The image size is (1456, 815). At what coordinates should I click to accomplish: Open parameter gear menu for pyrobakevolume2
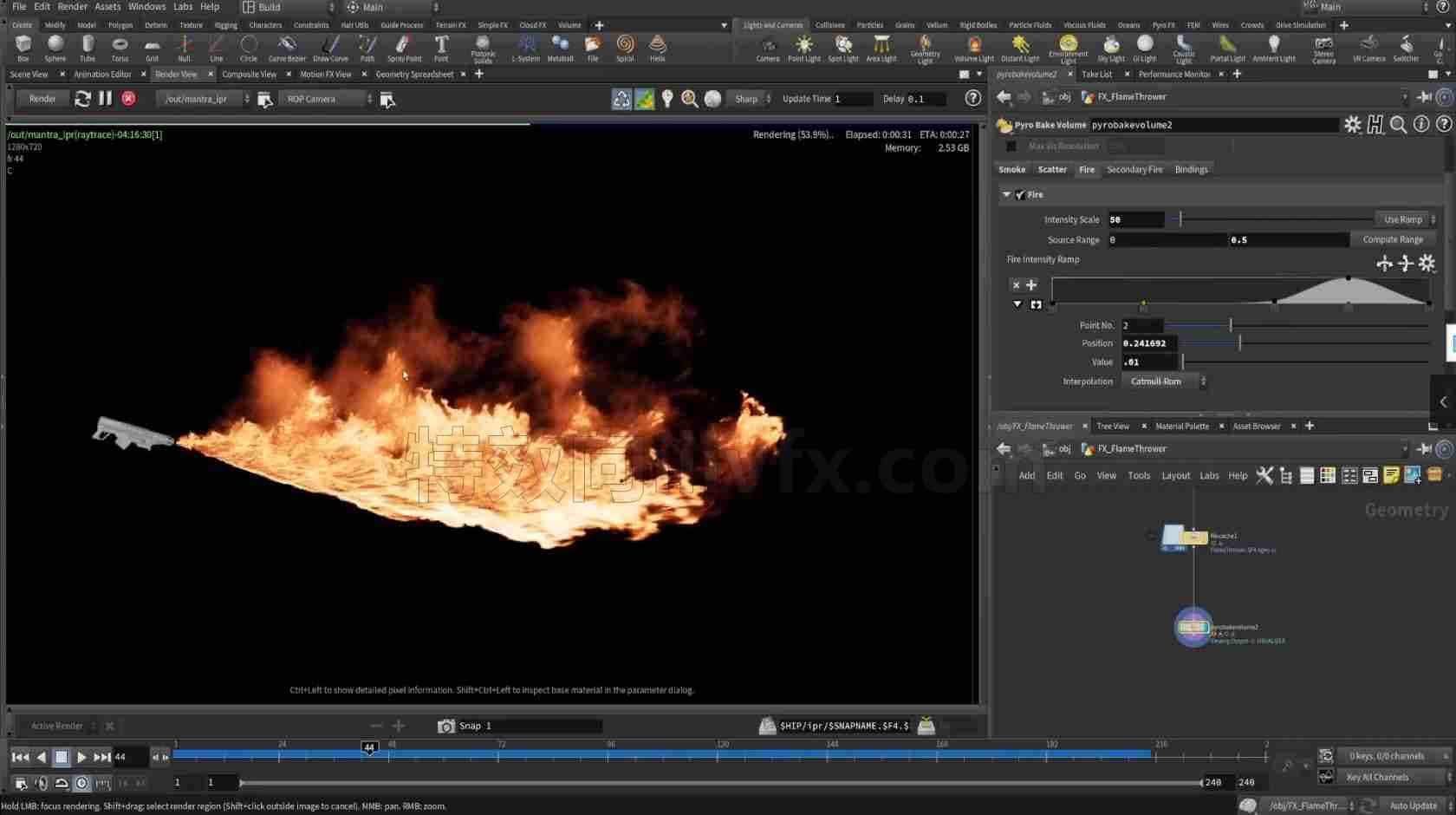1352,125
